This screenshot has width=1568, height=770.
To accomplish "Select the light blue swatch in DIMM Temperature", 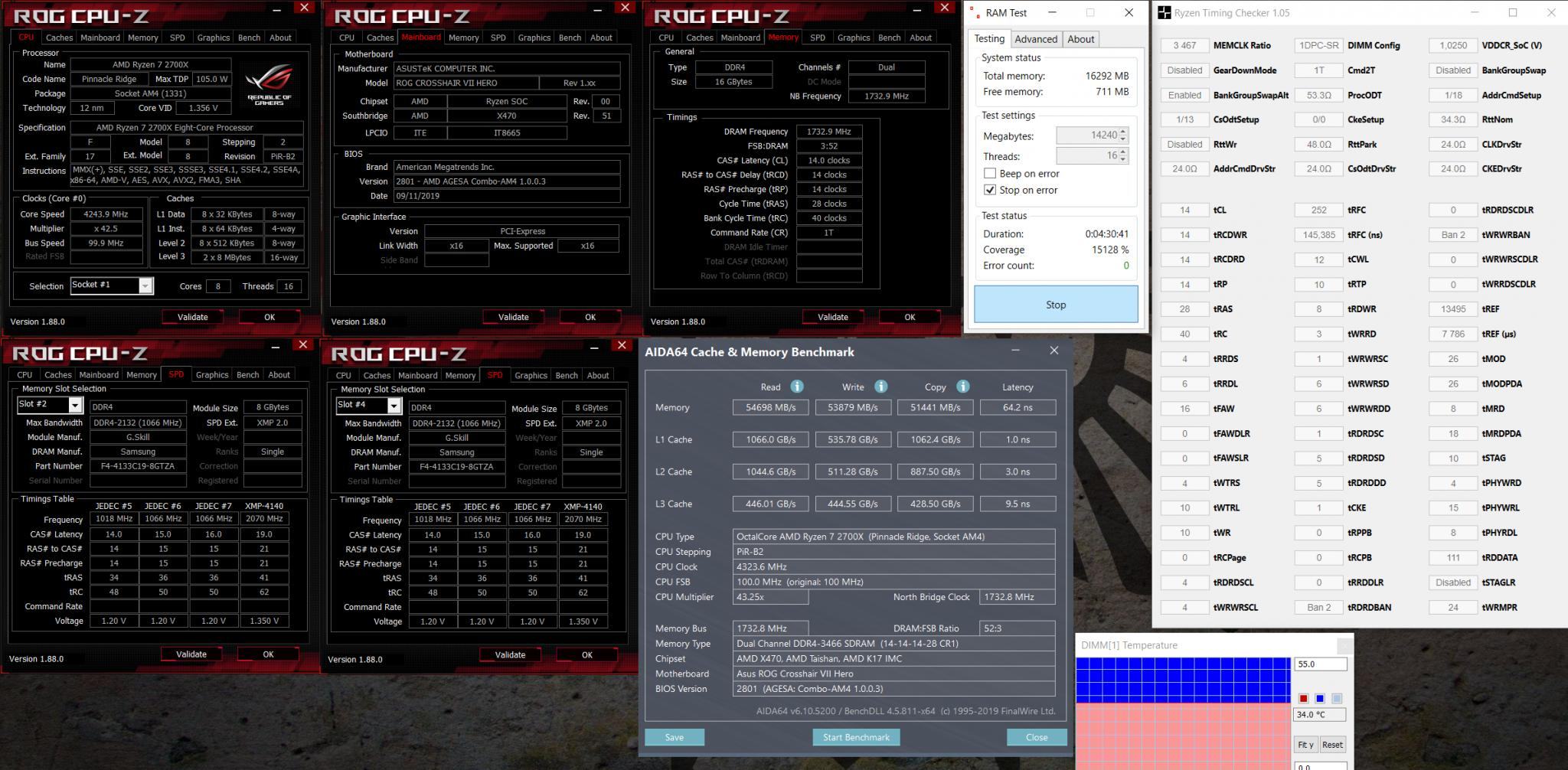I will click(1337, 698).
